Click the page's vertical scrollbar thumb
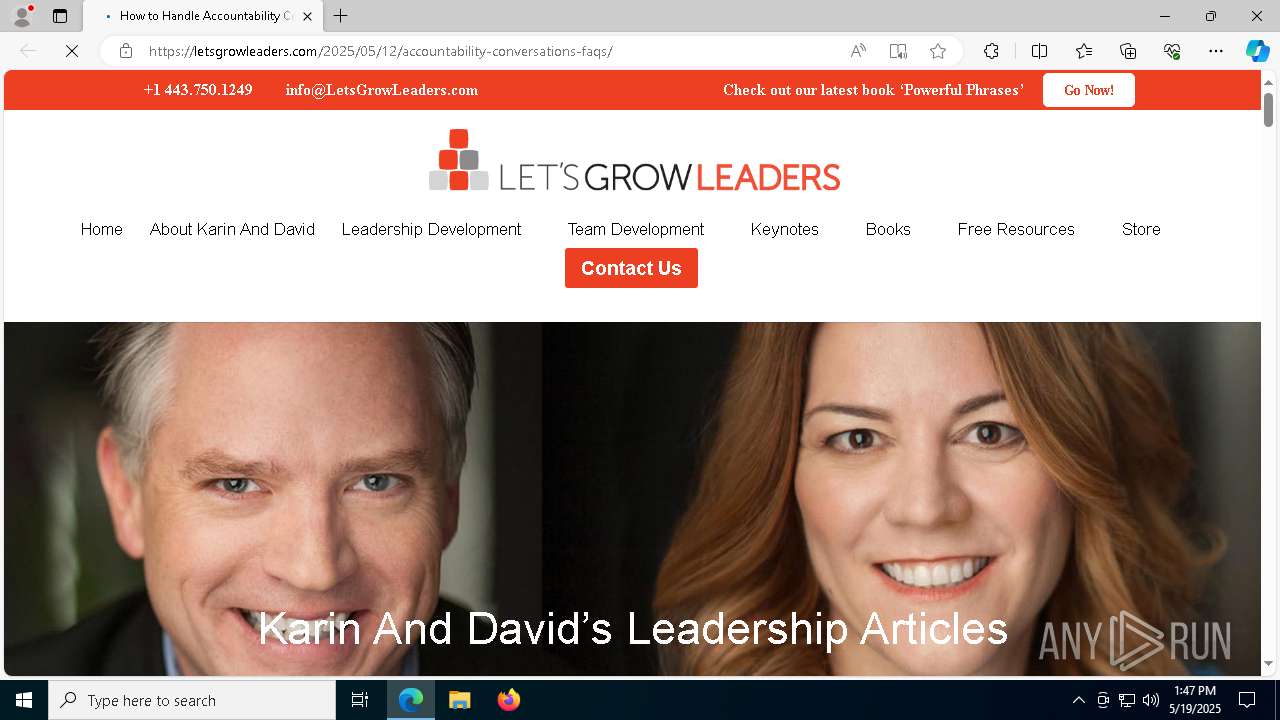This screenshot has height=720, width=1280. [1268, 110]
